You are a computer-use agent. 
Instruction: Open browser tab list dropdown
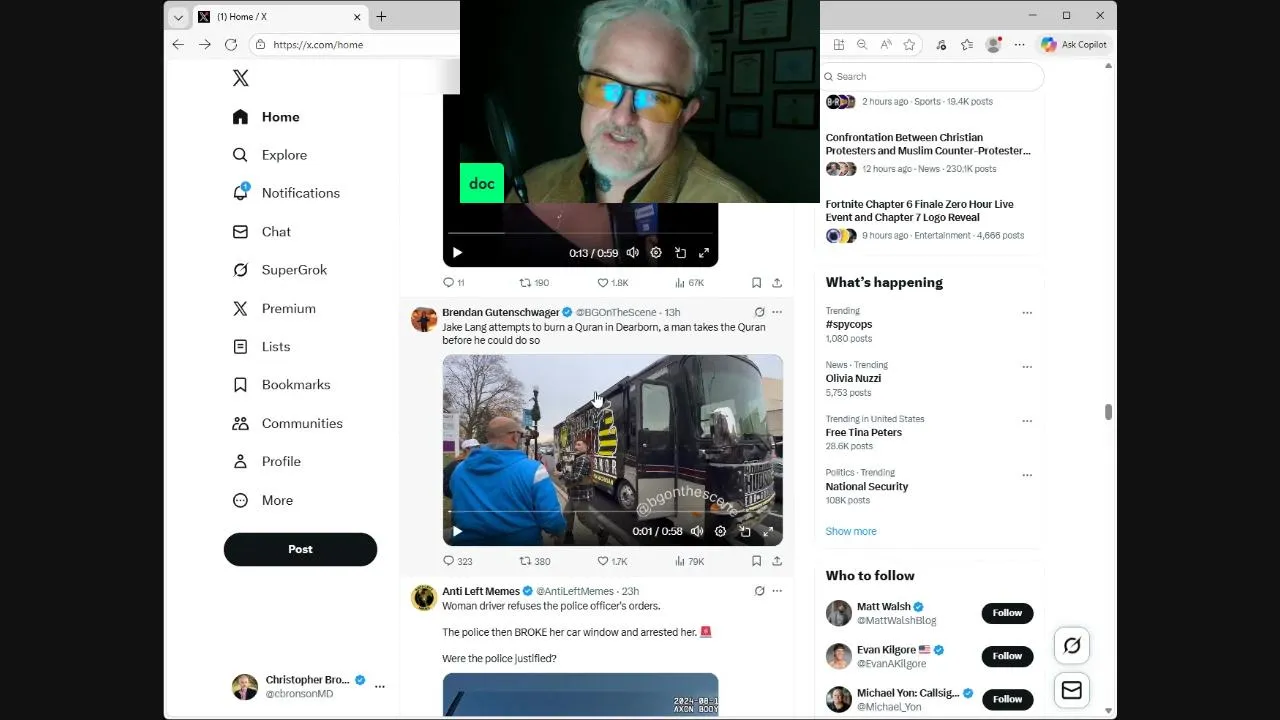pos(178,17)
